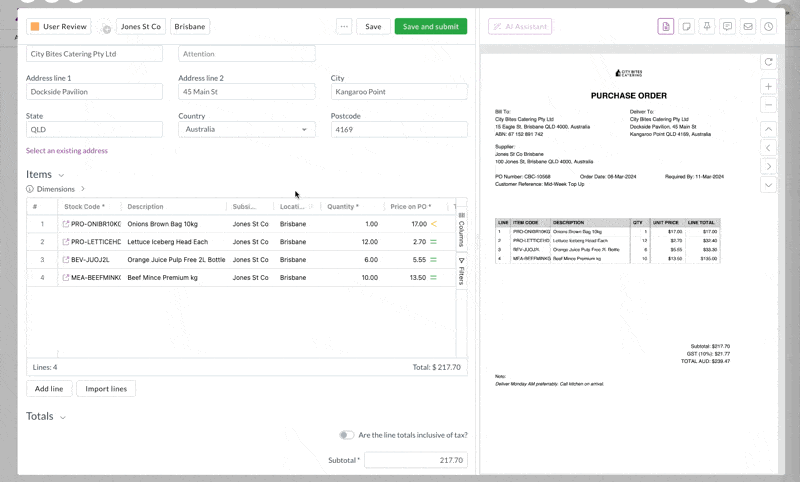Click the City Bites Catering Pty Ltd field
The height and width of the screenshot is (482, 800).
[x=94, y=54]
